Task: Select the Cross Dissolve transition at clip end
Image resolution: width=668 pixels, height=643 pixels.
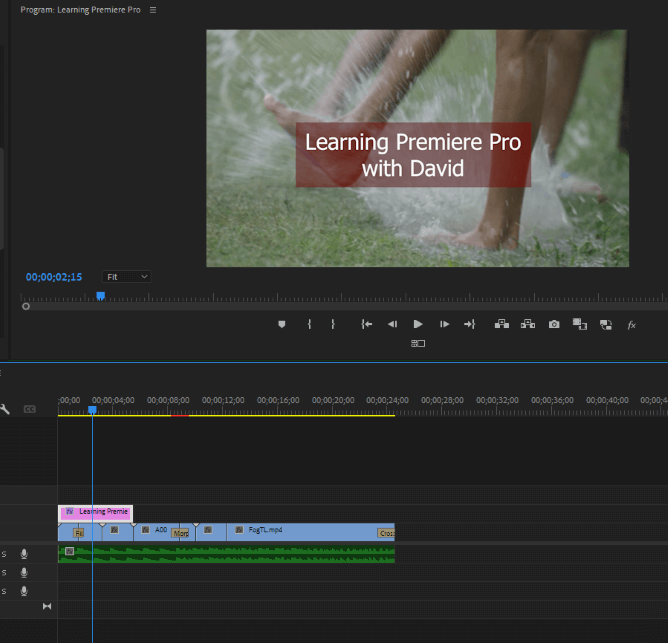Action: (x=386, y=533)
